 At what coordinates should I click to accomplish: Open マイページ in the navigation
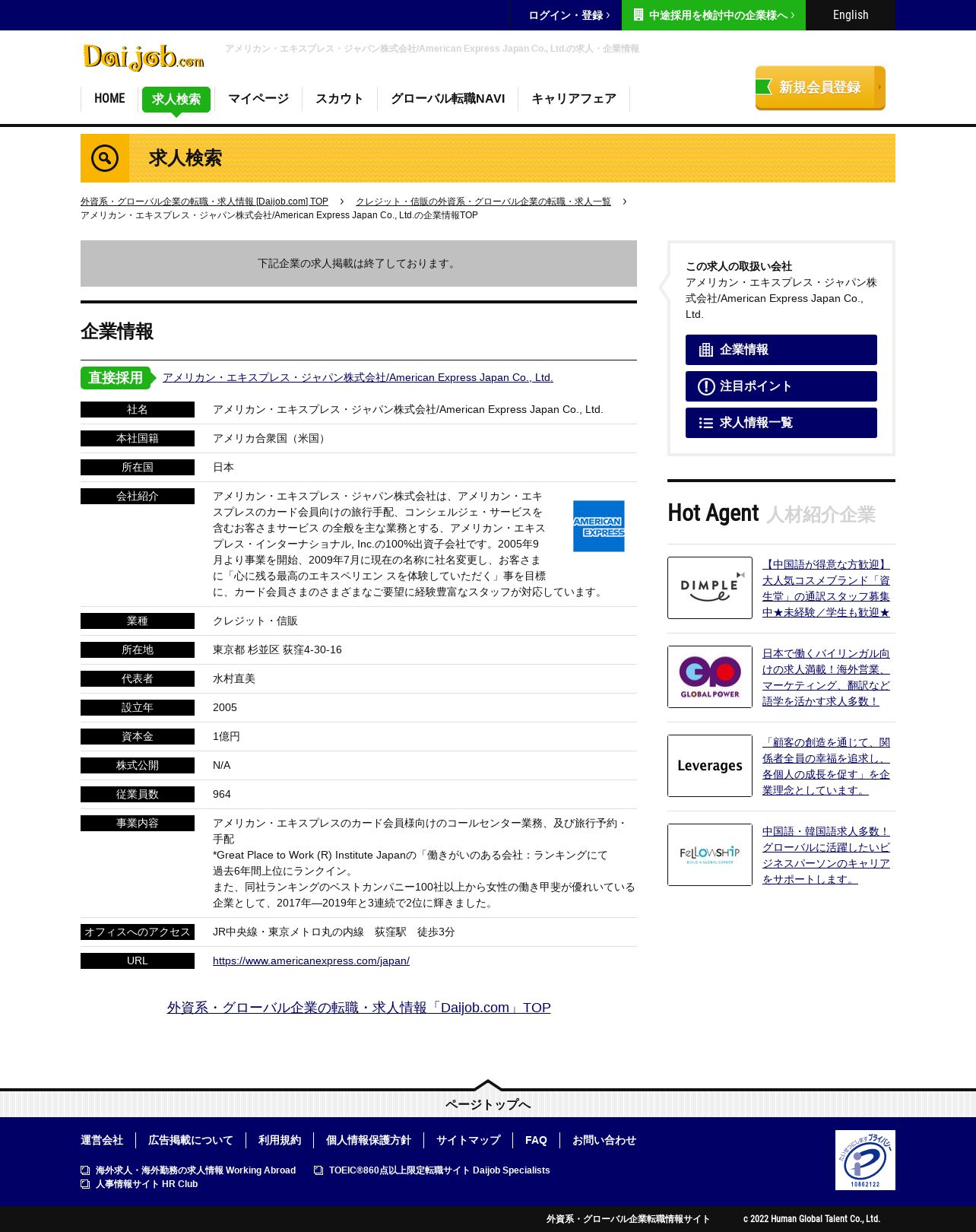[x=258, y=99]
